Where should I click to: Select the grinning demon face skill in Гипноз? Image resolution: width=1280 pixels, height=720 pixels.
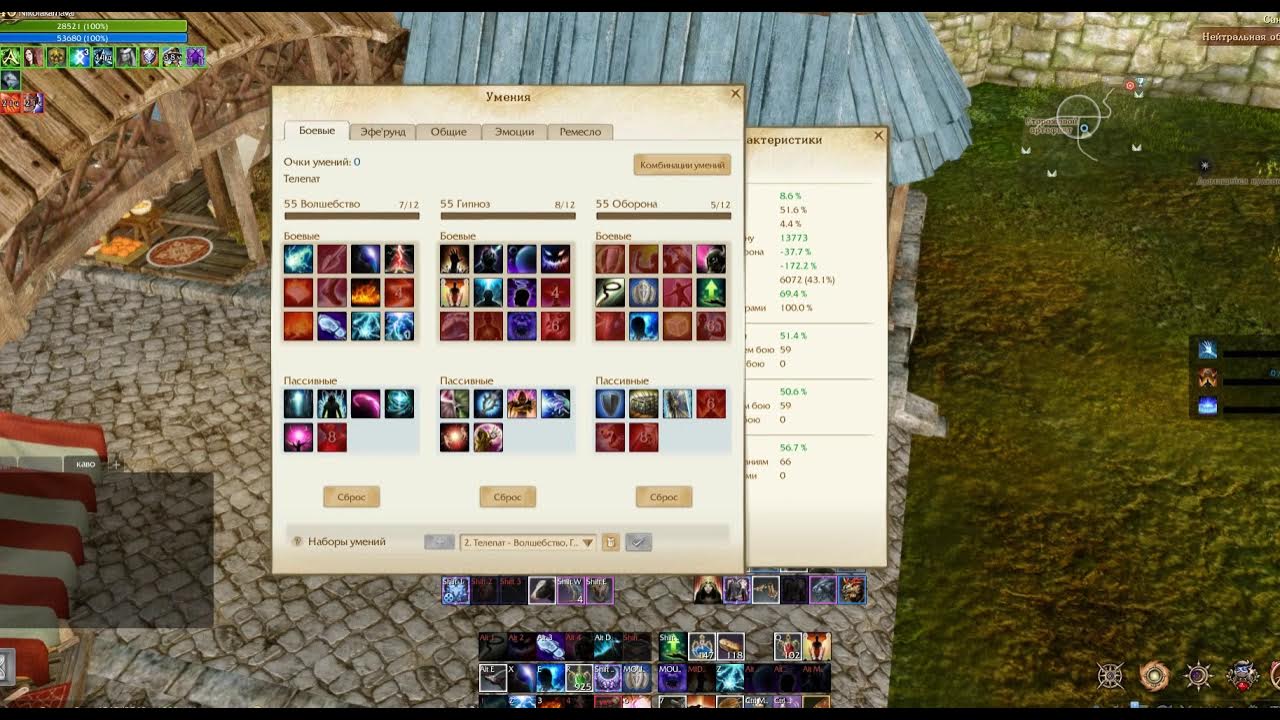click(555, 260)
